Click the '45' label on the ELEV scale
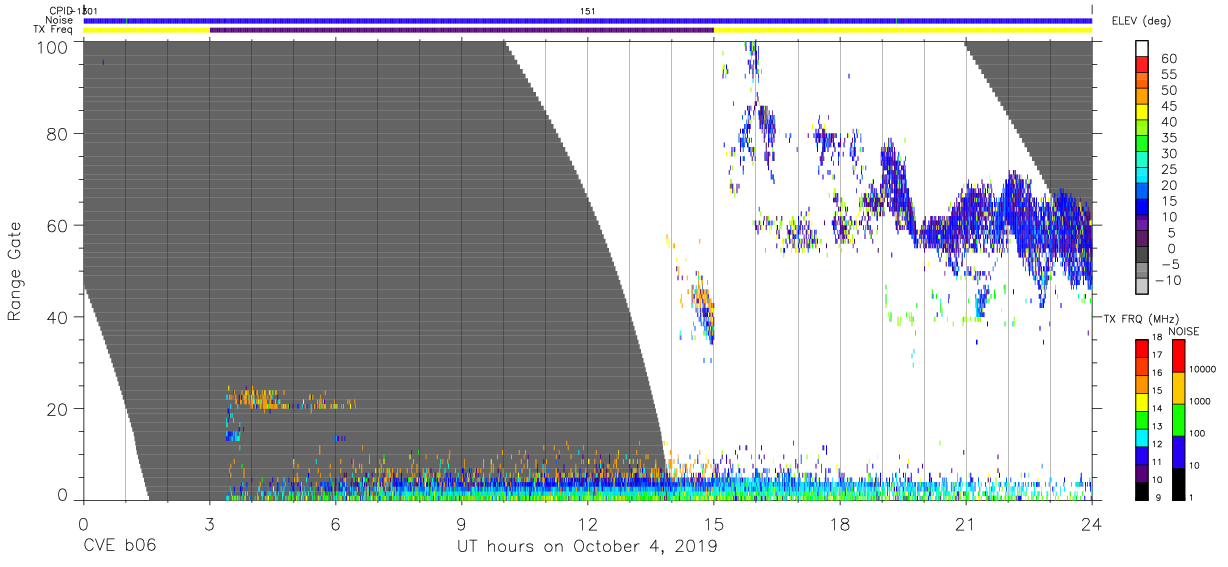 (1170, 106)
